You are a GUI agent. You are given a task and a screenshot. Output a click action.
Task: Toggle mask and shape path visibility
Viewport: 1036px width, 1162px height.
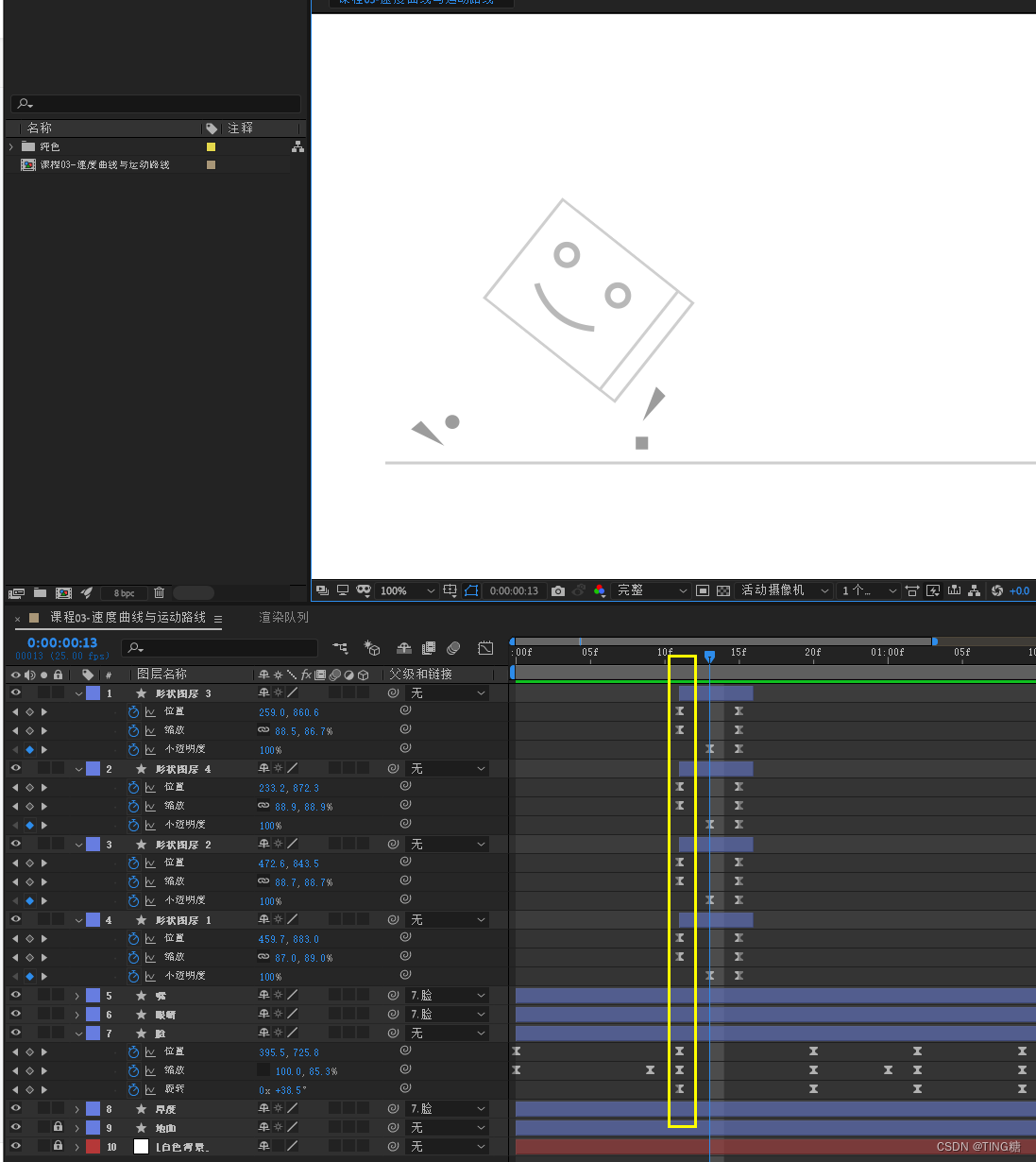[x=471, y=590]
